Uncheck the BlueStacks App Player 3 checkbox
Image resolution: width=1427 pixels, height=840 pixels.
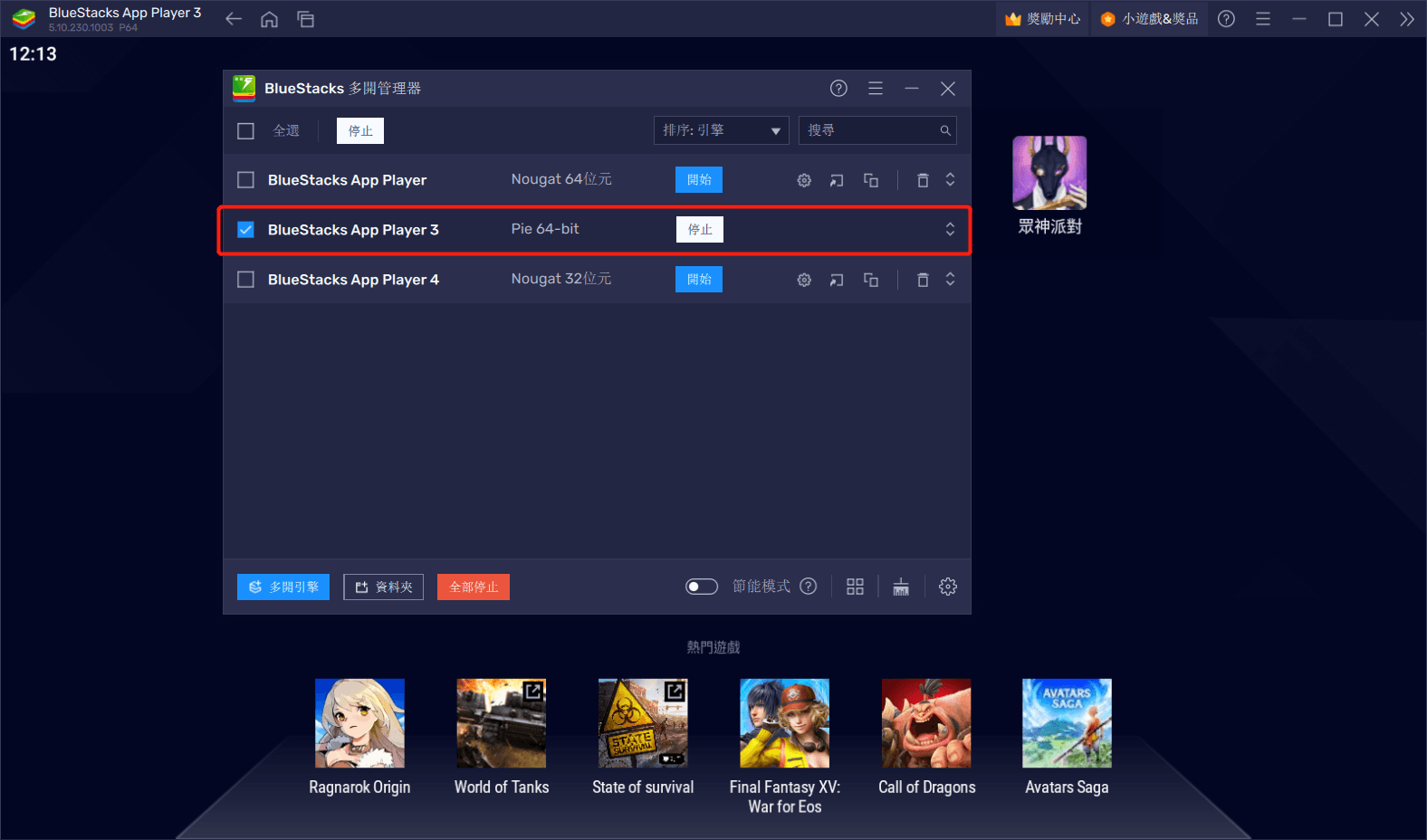245,230
